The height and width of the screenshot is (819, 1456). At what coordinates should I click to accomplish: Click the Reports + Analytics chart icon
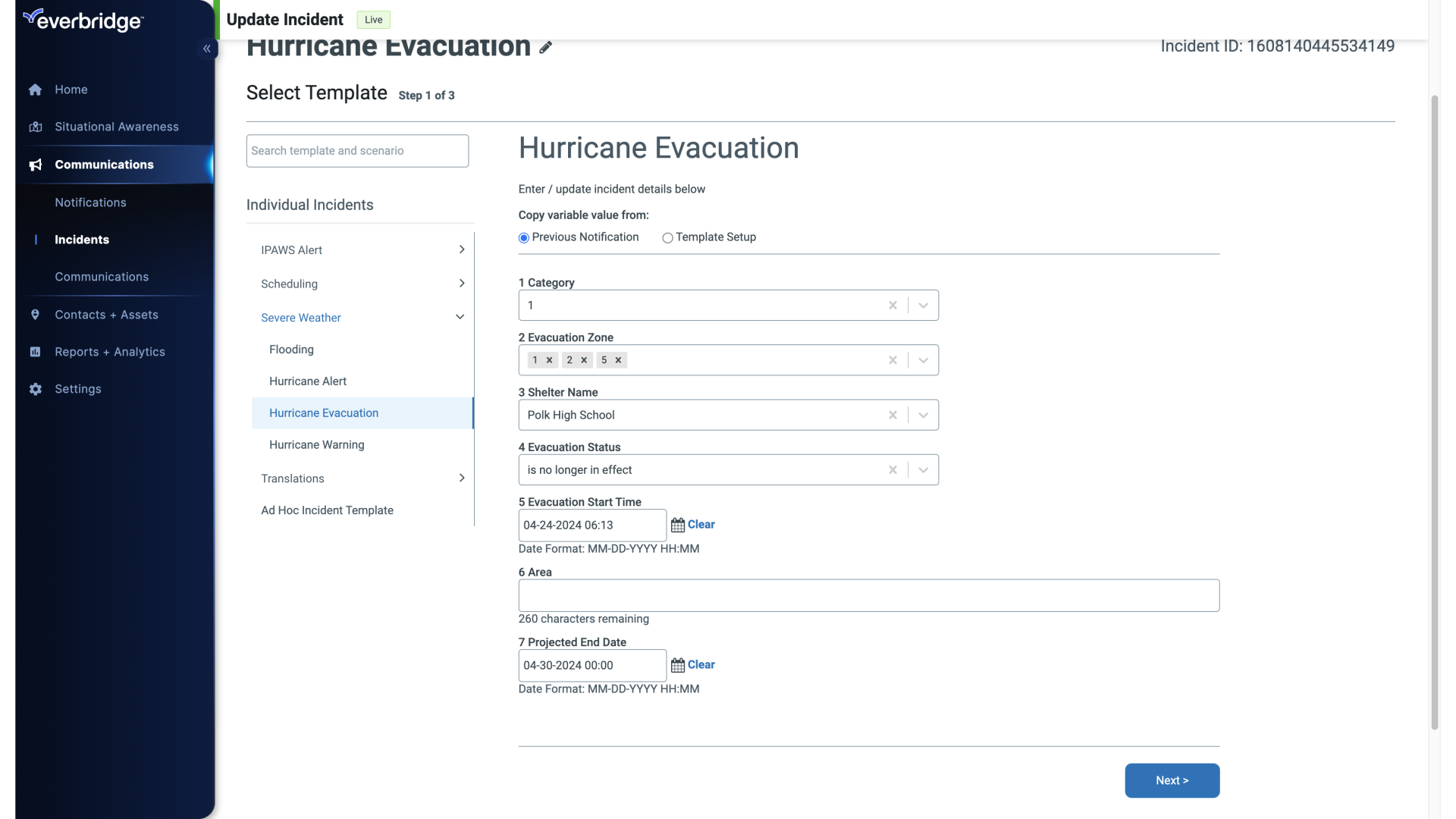click(x=35, y=352)
